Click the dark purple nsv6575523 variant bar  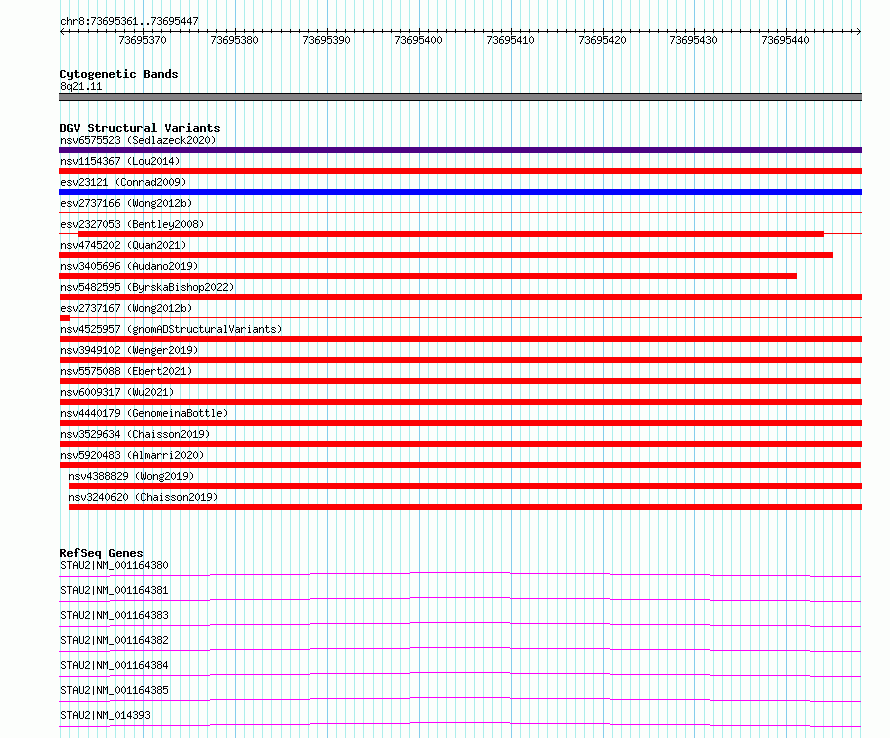pyautogui.click(x=460, y=150)
